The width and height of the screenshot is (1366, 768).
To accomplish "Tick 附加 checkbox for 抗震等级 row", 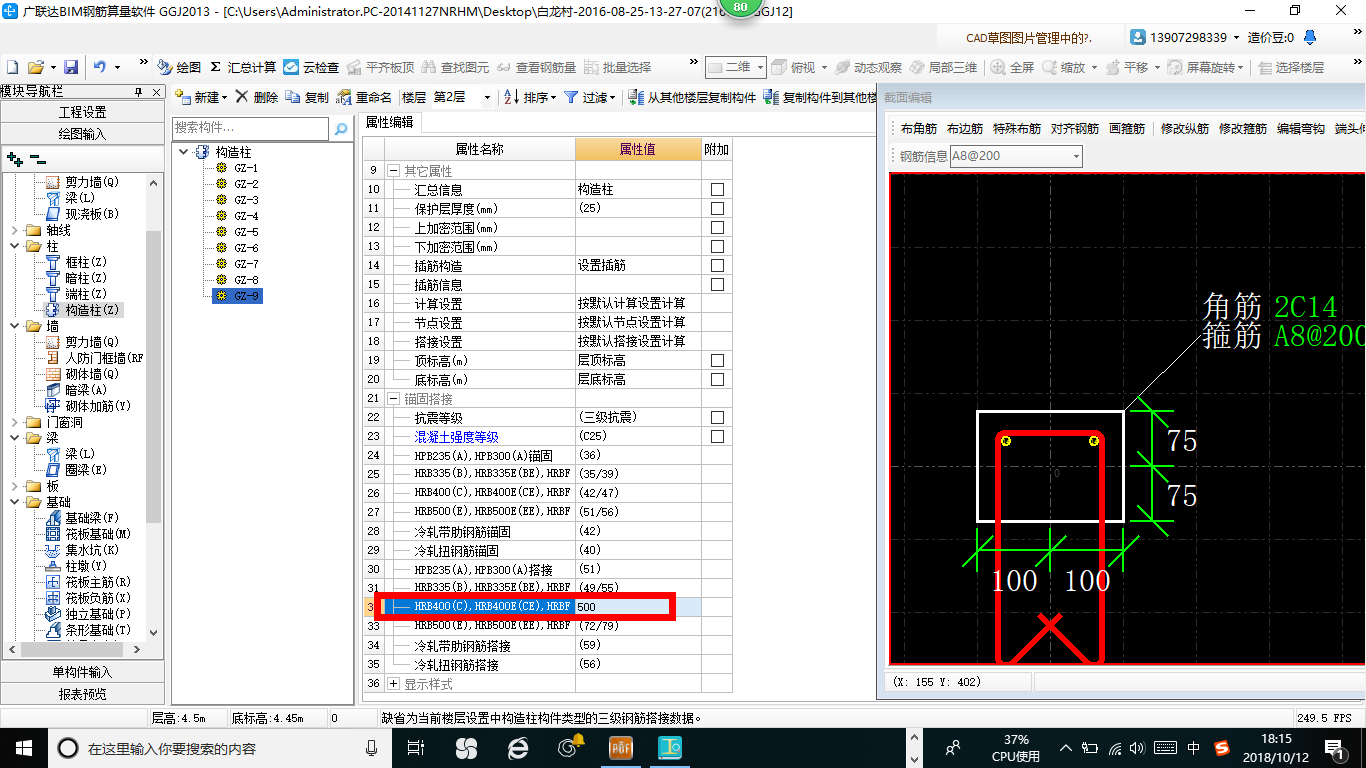I will click(717, 418).
